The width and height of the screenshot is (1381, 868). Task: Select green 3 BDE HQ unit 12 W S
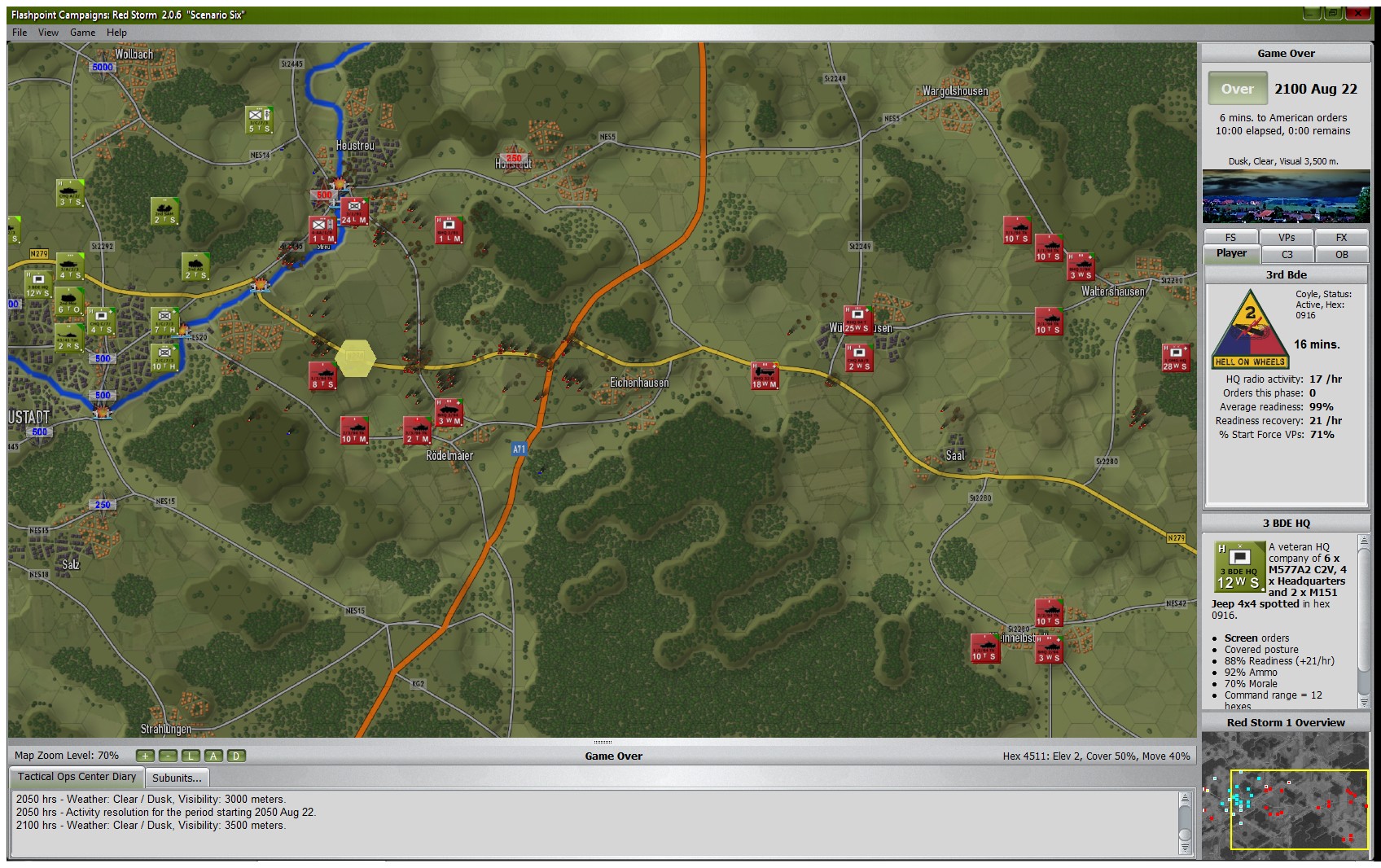click(x=38, y=284)
